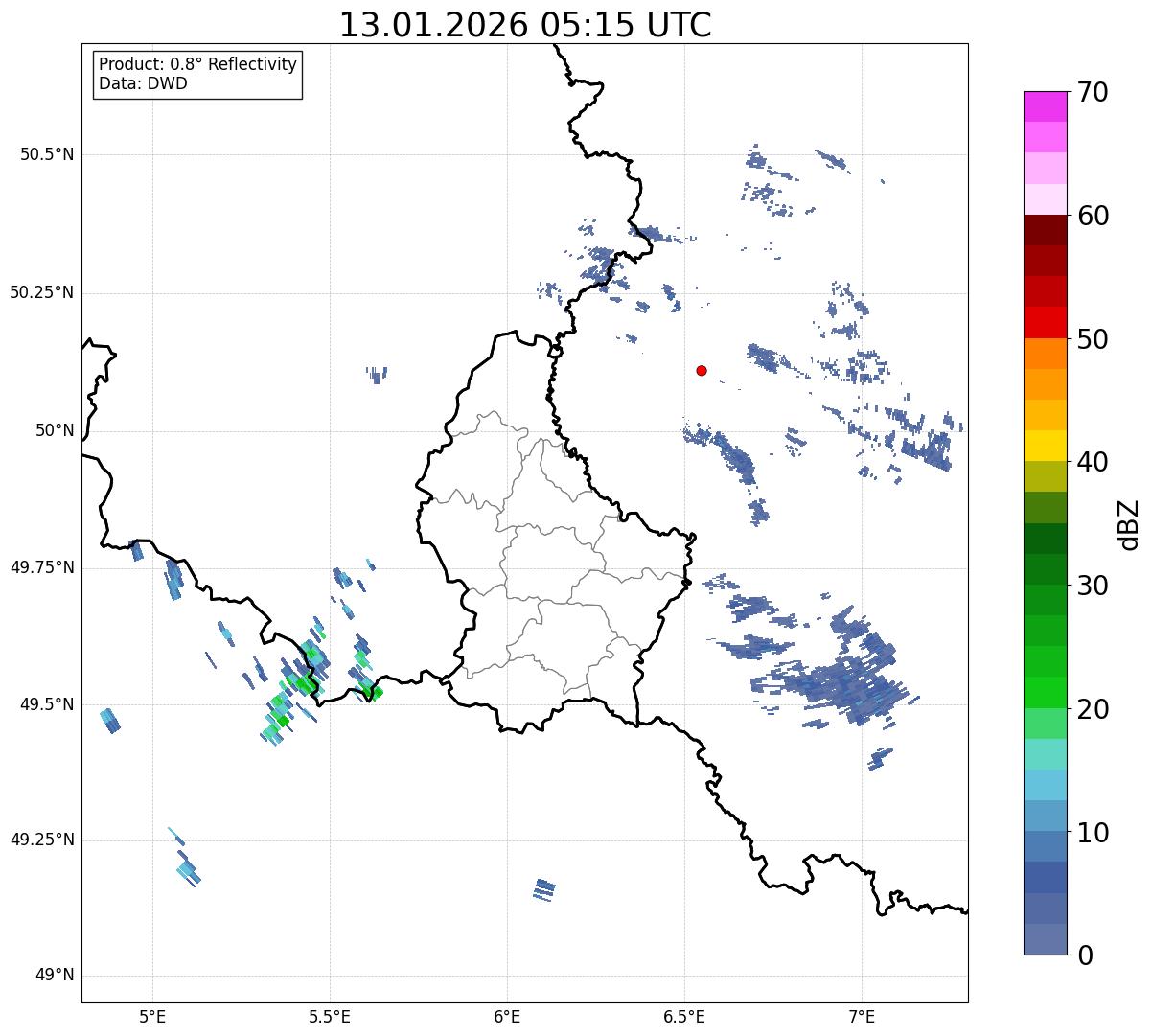Click the 50.25°N latitude label
The height and width of the screenshot is (1036, 1152).
(x=41, y=292)
